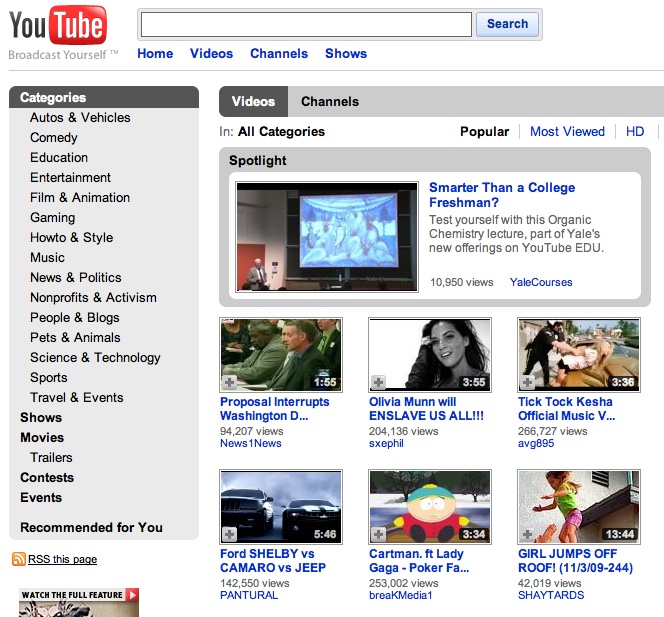The image size is (664, 617).
Task: Open Channels in the top navigation
Action: (x=279, y=54)
